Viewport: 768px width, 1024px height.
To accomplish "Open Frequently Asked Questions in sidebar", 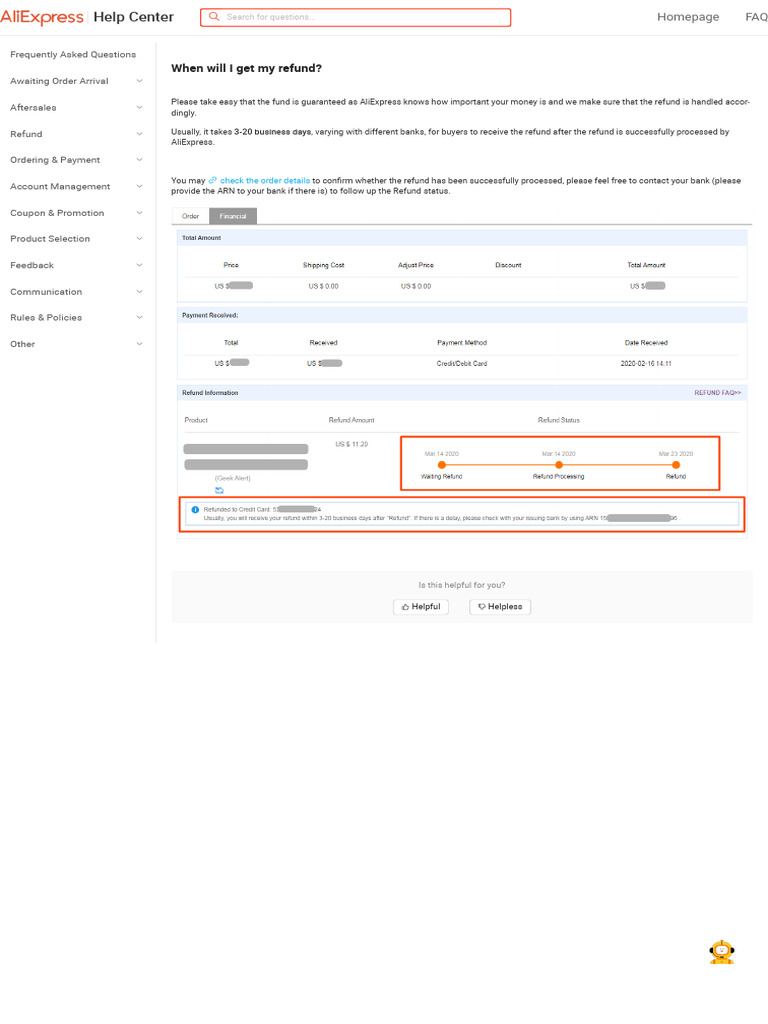I will click(73, 55).
